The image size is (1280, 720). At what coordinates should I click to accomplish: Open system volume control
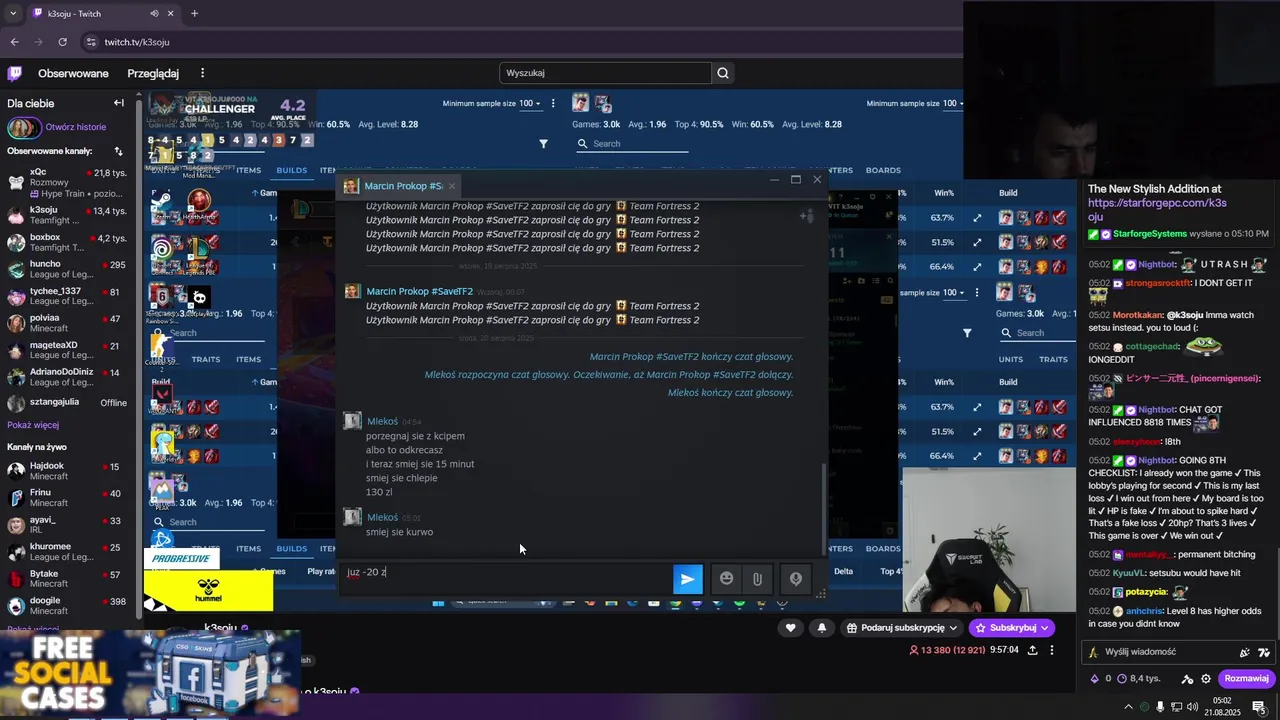click(x=1193, y=707)
